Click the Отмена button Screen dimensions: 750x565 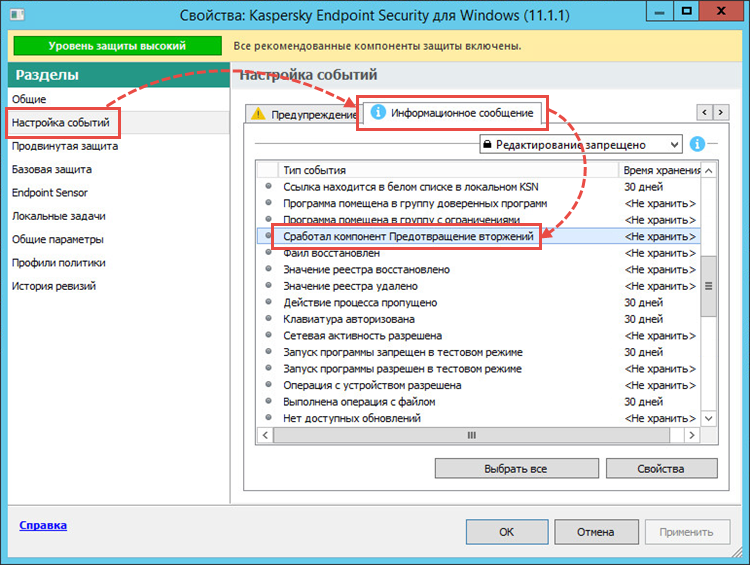point(596,532)
